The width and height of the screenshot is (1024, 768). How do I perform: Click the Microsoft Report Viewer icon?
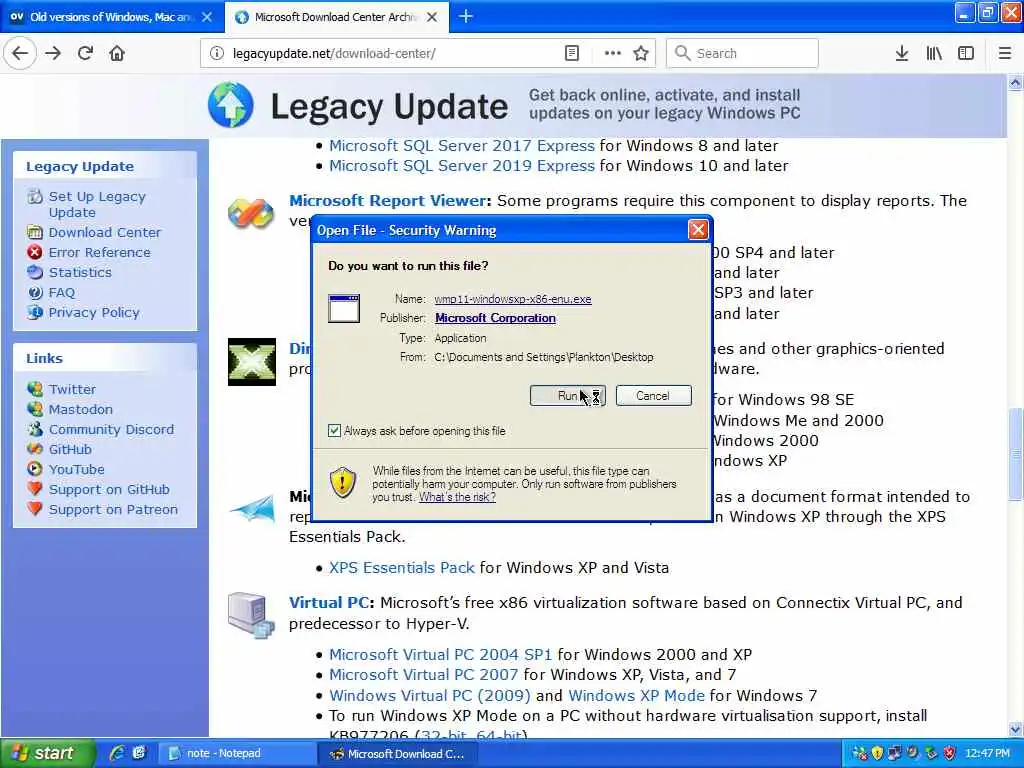(x=251, y=213)
